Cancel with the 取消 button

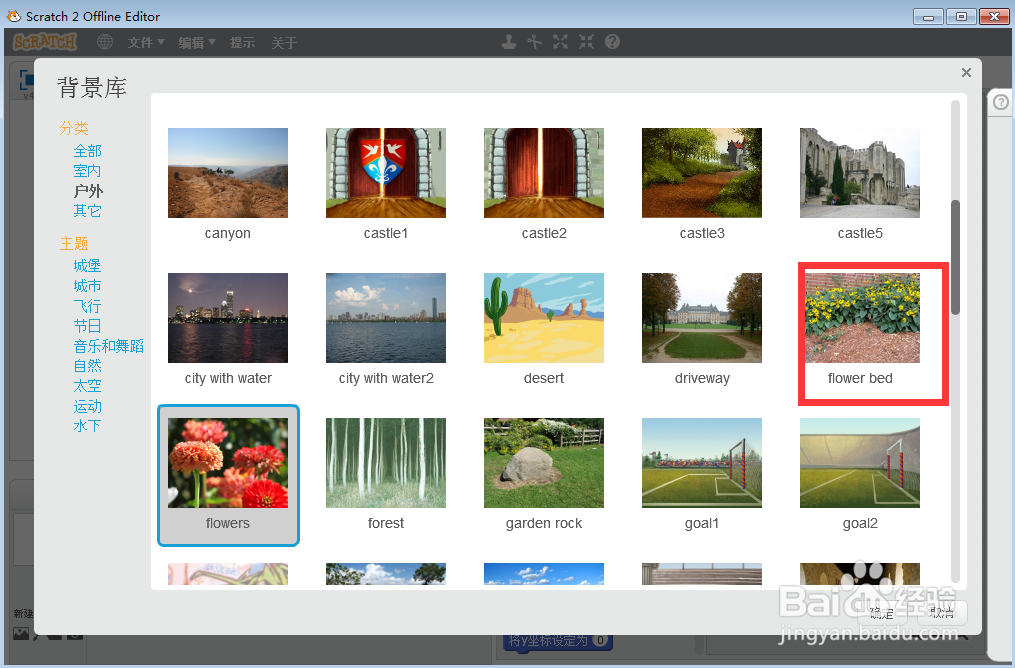click(942, 613)
